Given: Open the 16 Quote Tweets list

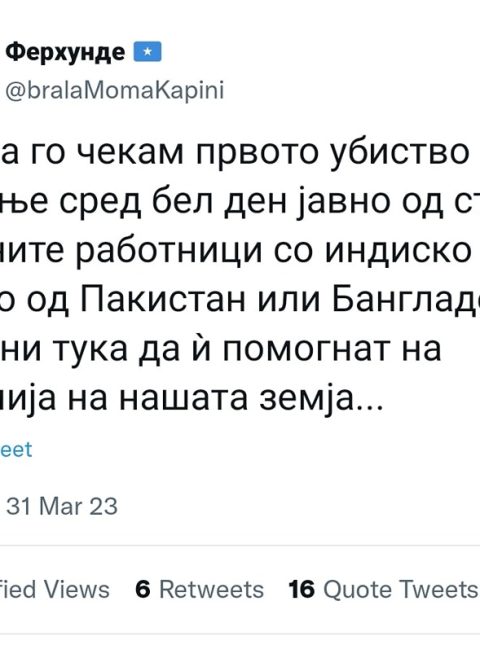Looking at the screenshot, I should pyautogui.click(x=383, y=589).
